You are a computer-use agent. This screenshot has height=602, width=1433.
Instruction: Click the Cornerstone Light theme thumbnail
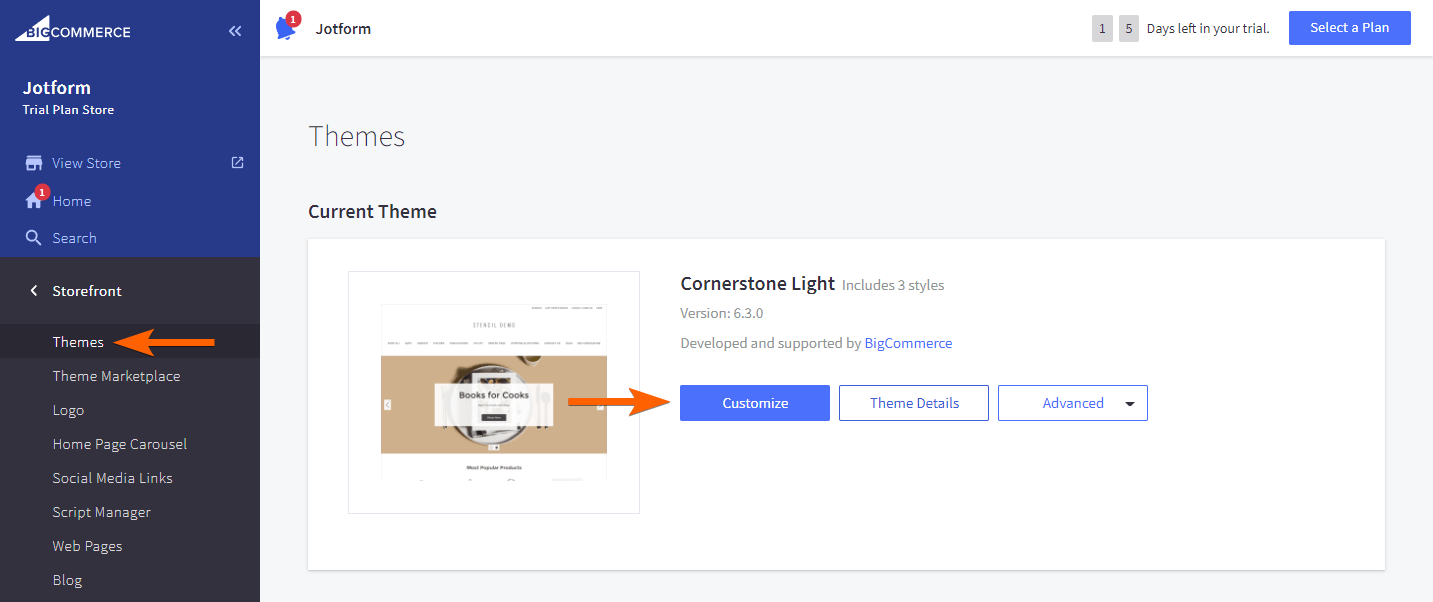click(493, 392)
